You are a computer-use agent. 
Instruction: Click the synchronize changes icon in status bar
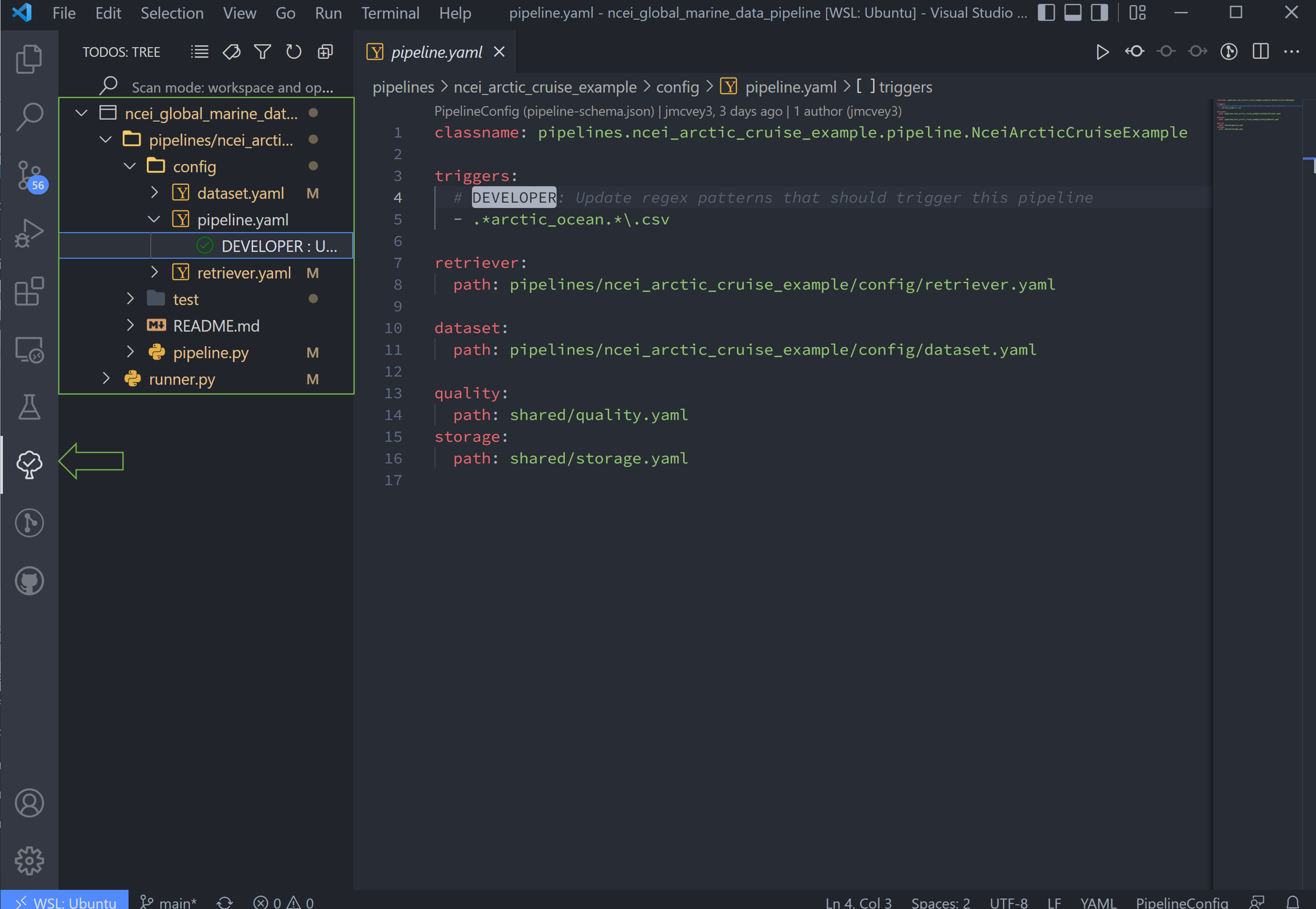click(224, 902)
